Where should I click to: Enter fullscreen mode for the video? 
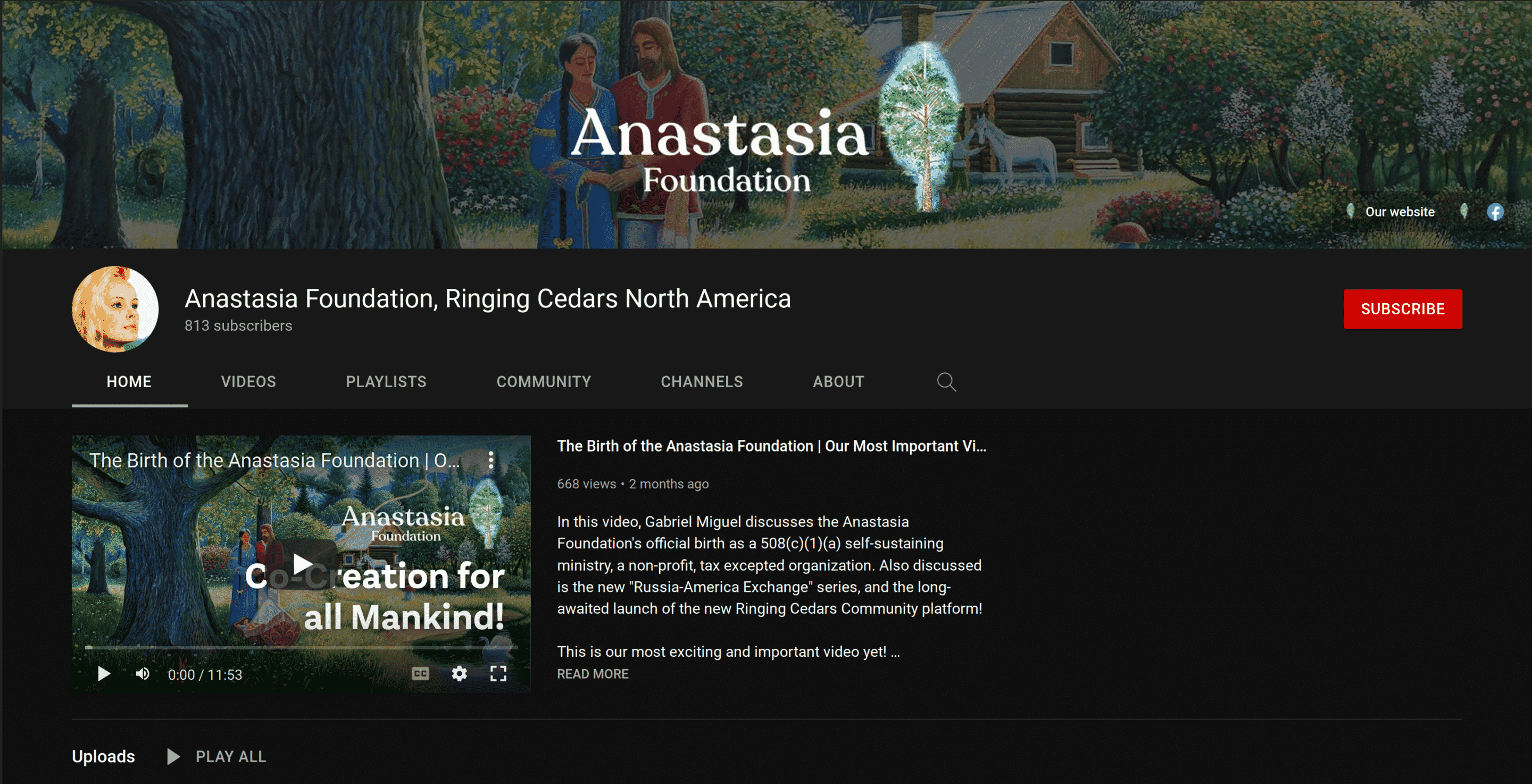tap(498, 673)
